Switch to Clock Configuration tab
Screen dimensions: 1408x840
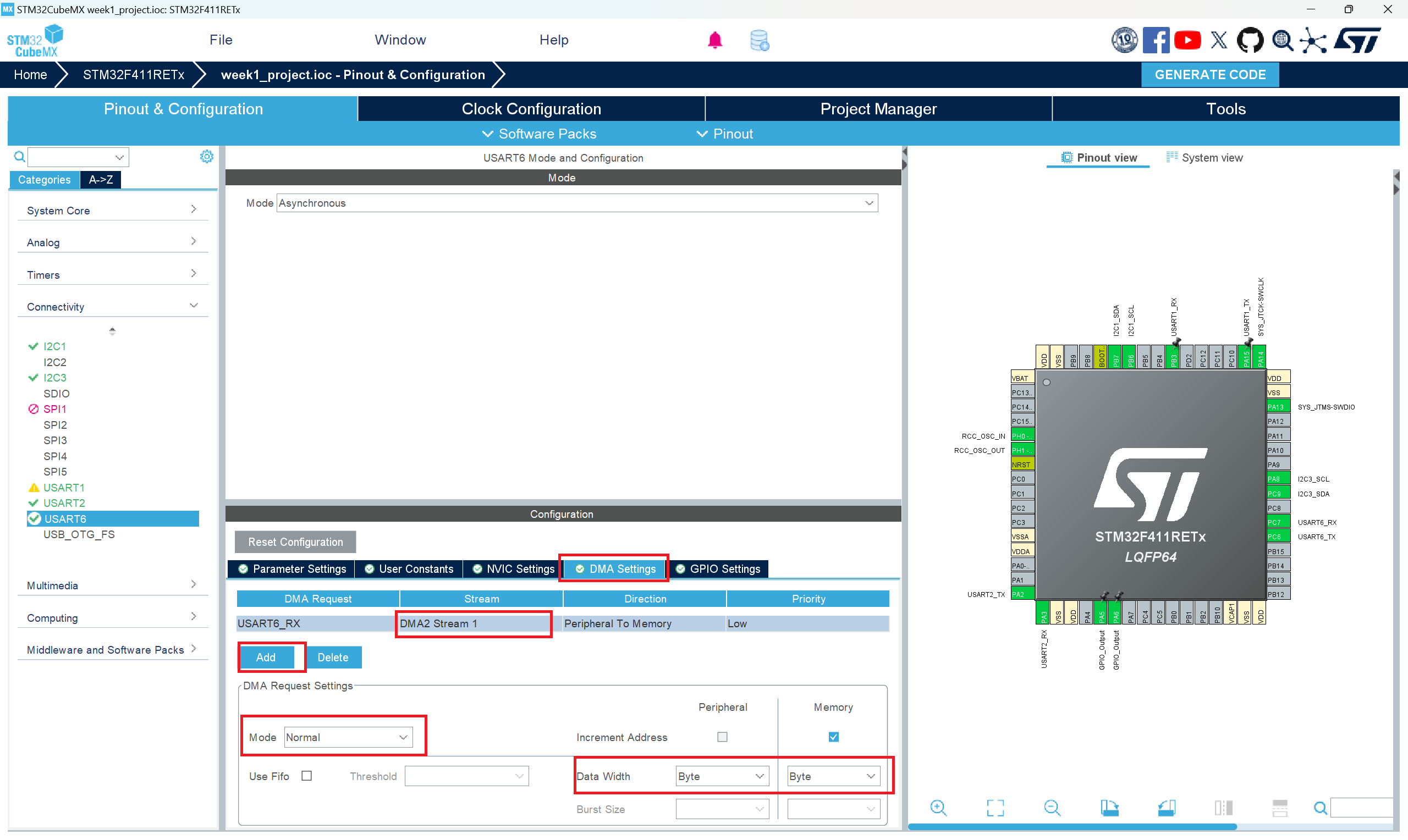(x=531, y=109)
